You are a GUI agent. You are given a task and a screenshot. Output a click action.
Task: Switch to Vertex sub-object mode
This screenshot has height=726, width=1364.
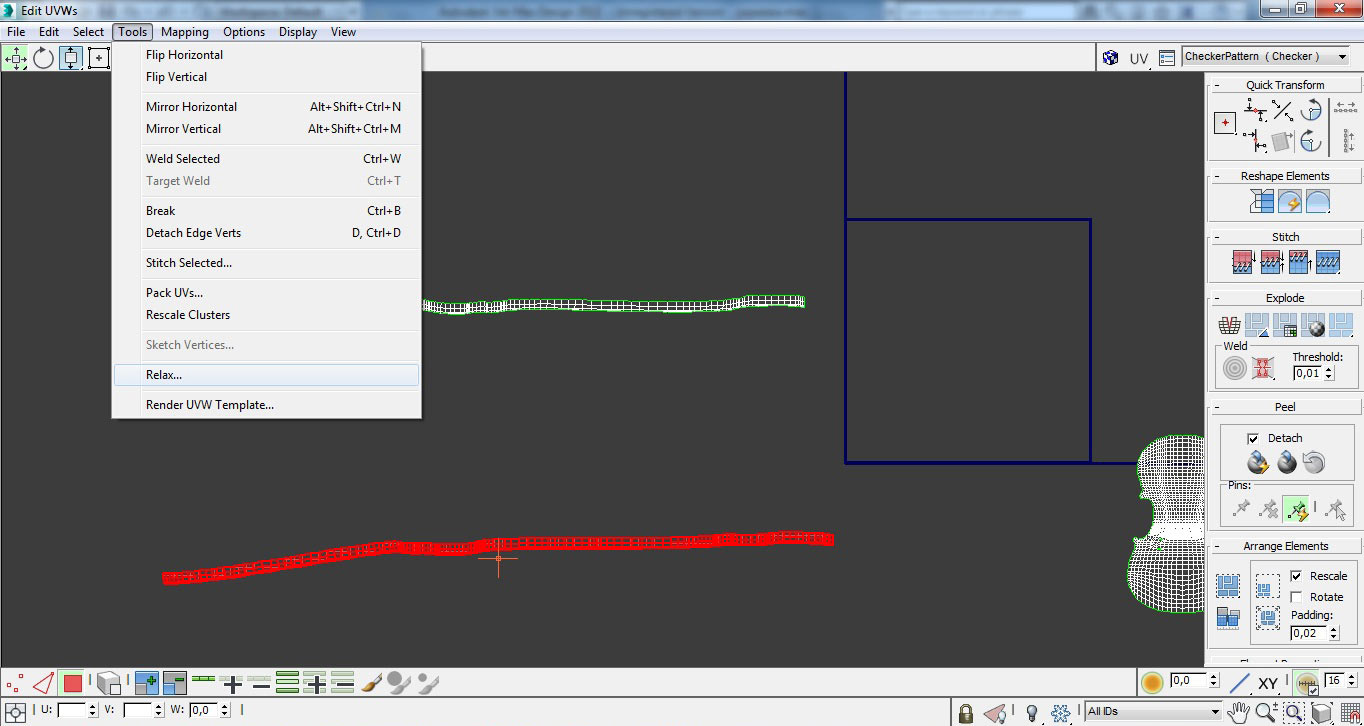[15, 684]
